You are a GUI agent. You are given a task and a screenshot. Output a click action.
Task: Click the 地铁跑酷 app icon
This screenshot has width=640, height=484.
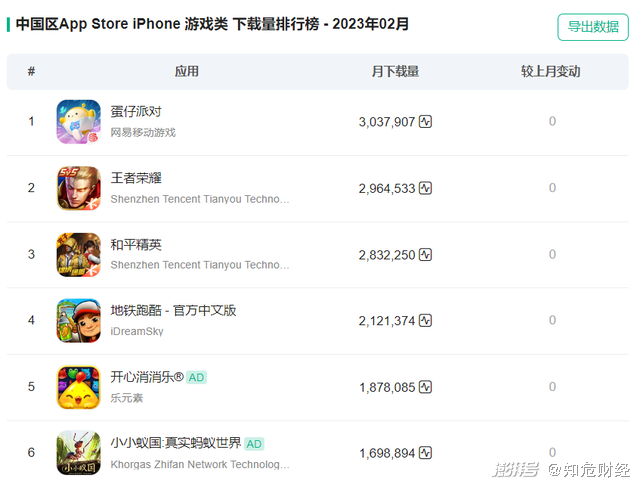point(78,321)
